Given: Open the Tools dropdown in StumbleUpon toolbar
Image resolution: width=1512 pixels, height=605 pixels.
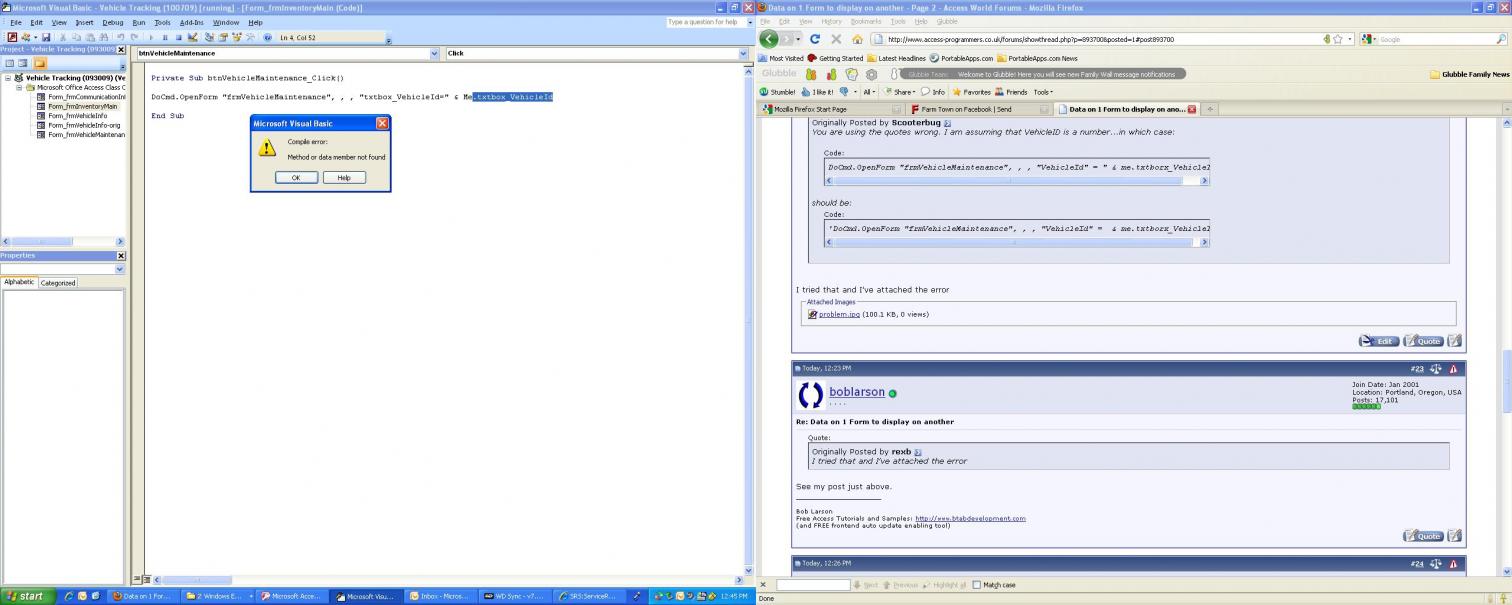Looking at the screenshot, I should (x=1043, y=92).
